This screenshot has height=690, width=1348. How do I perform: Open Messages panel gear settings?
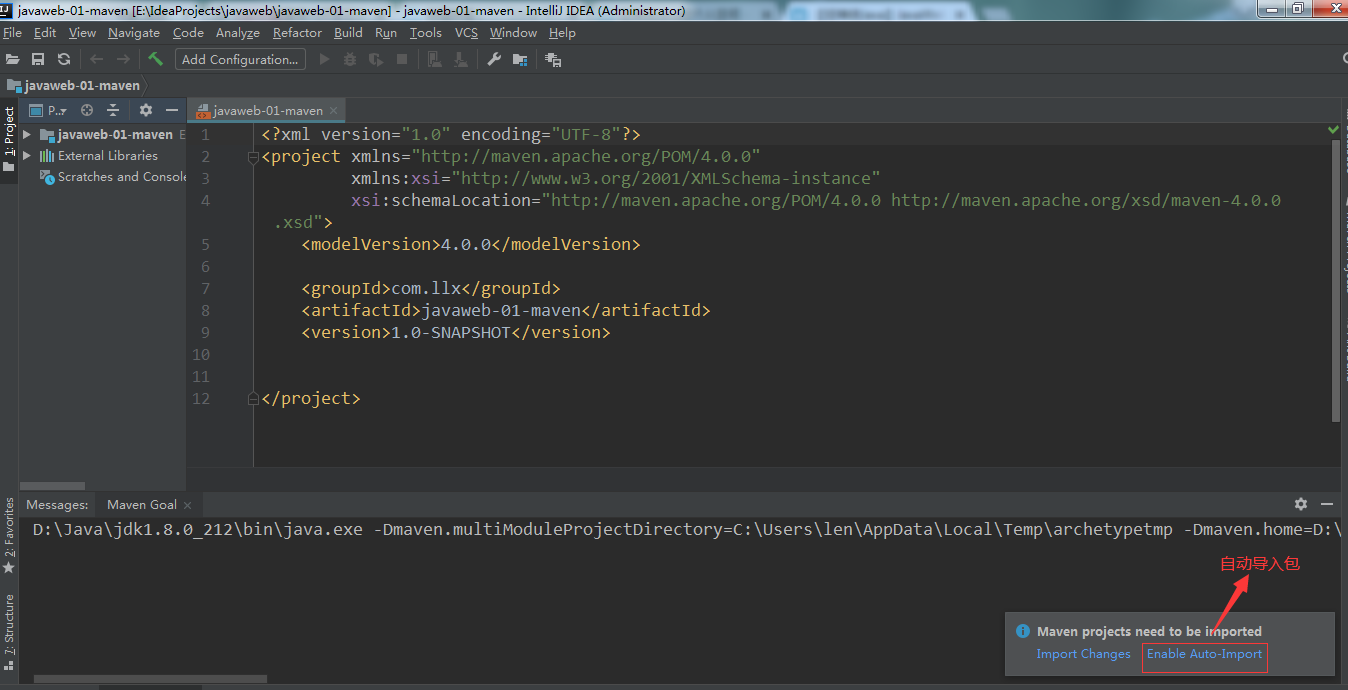1301,504
